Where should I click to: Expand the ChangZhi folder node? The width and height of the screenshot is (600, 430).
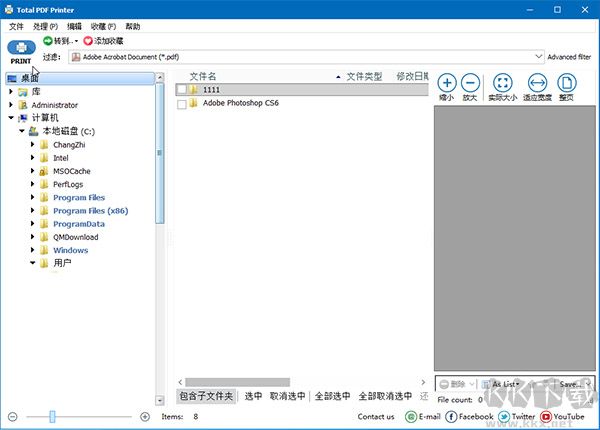(x=33, y=145)
